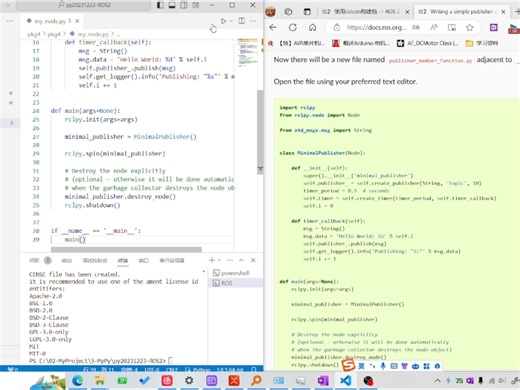Click the VS Code command center search box
This screenshot has width=520, height=390.
tap(83, 5)
